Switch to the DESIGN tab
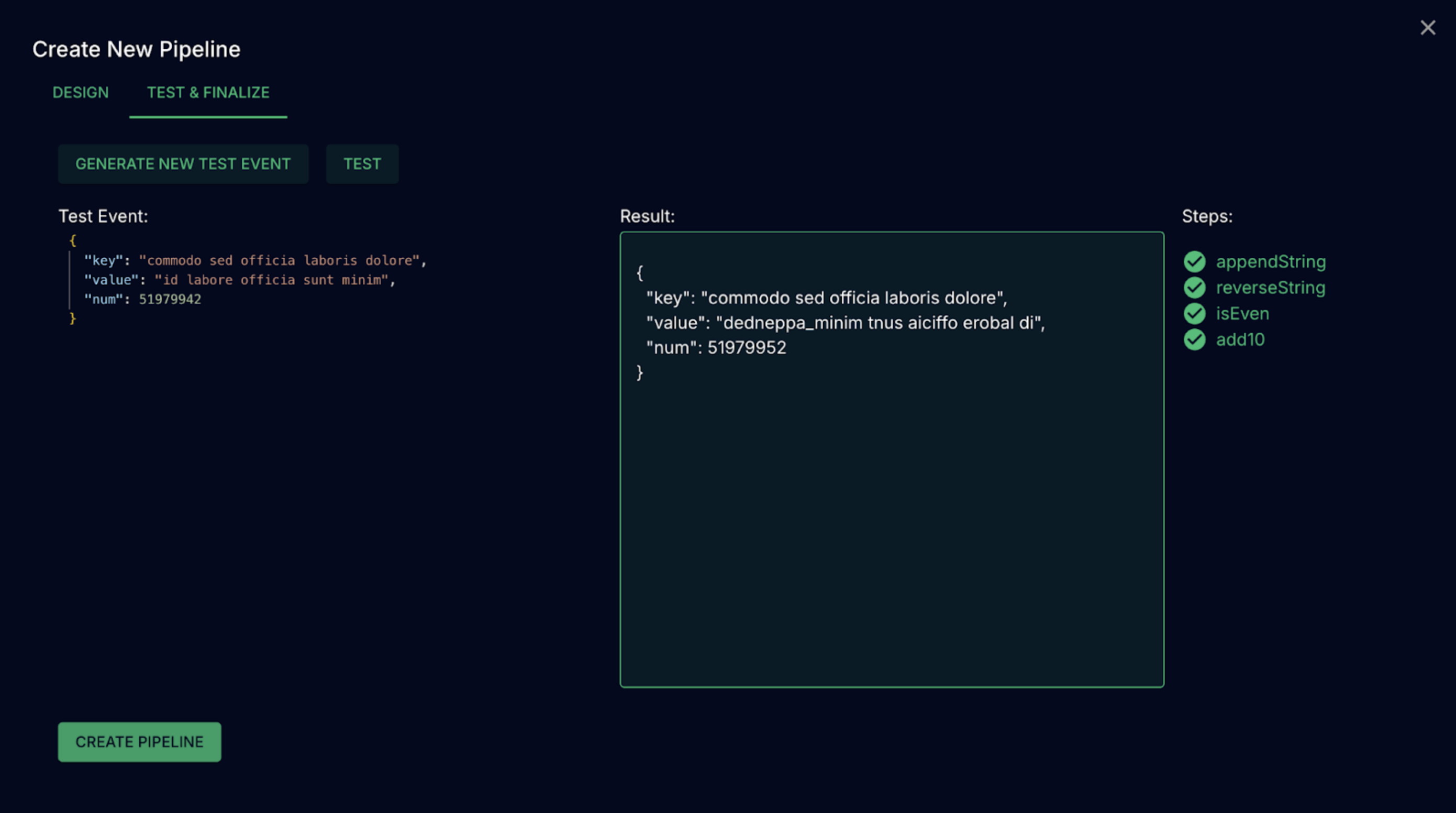The height and width of the screenshot is (813, 1456). click(x=80, y=93)
